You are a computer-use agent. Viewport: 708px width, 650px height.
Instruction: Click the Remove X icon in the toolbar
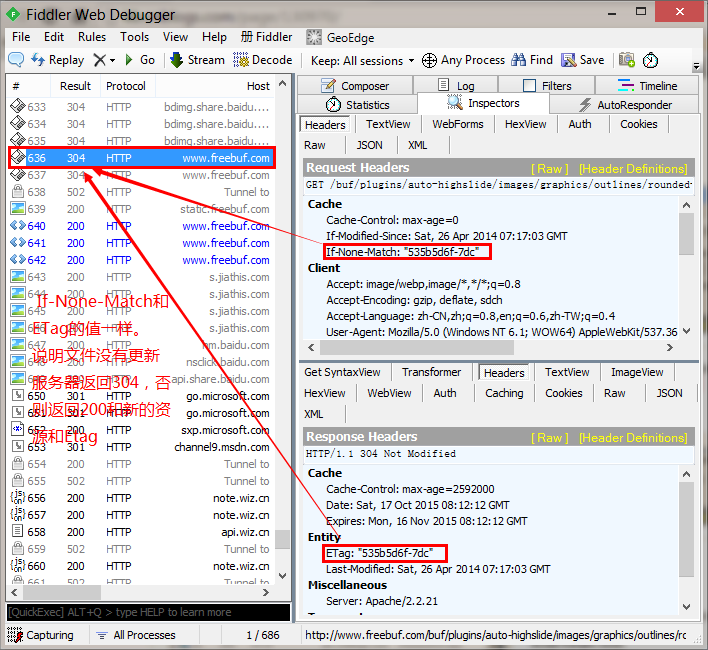pos(99,60)
